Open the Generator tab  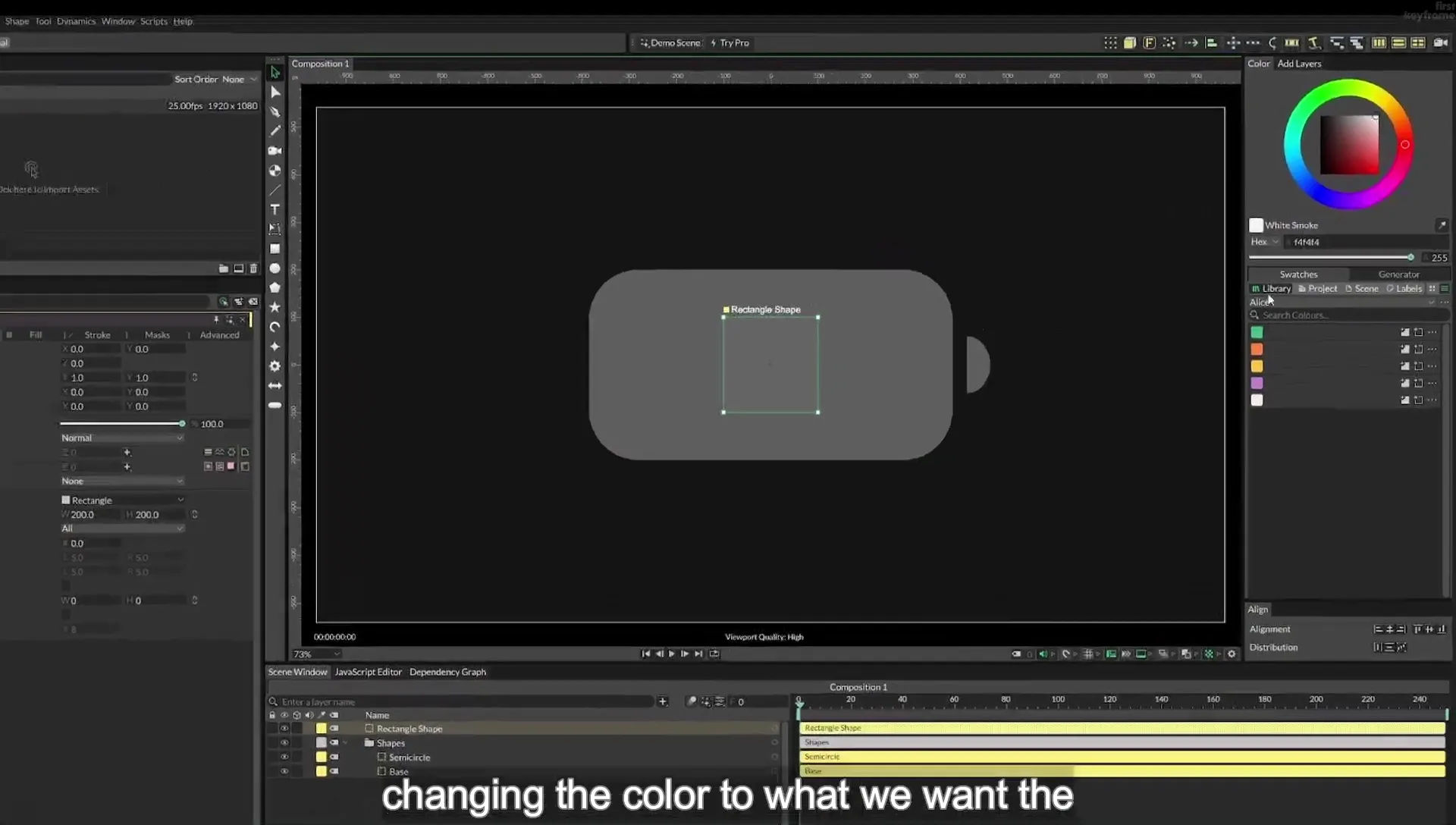coord(1399,274)
